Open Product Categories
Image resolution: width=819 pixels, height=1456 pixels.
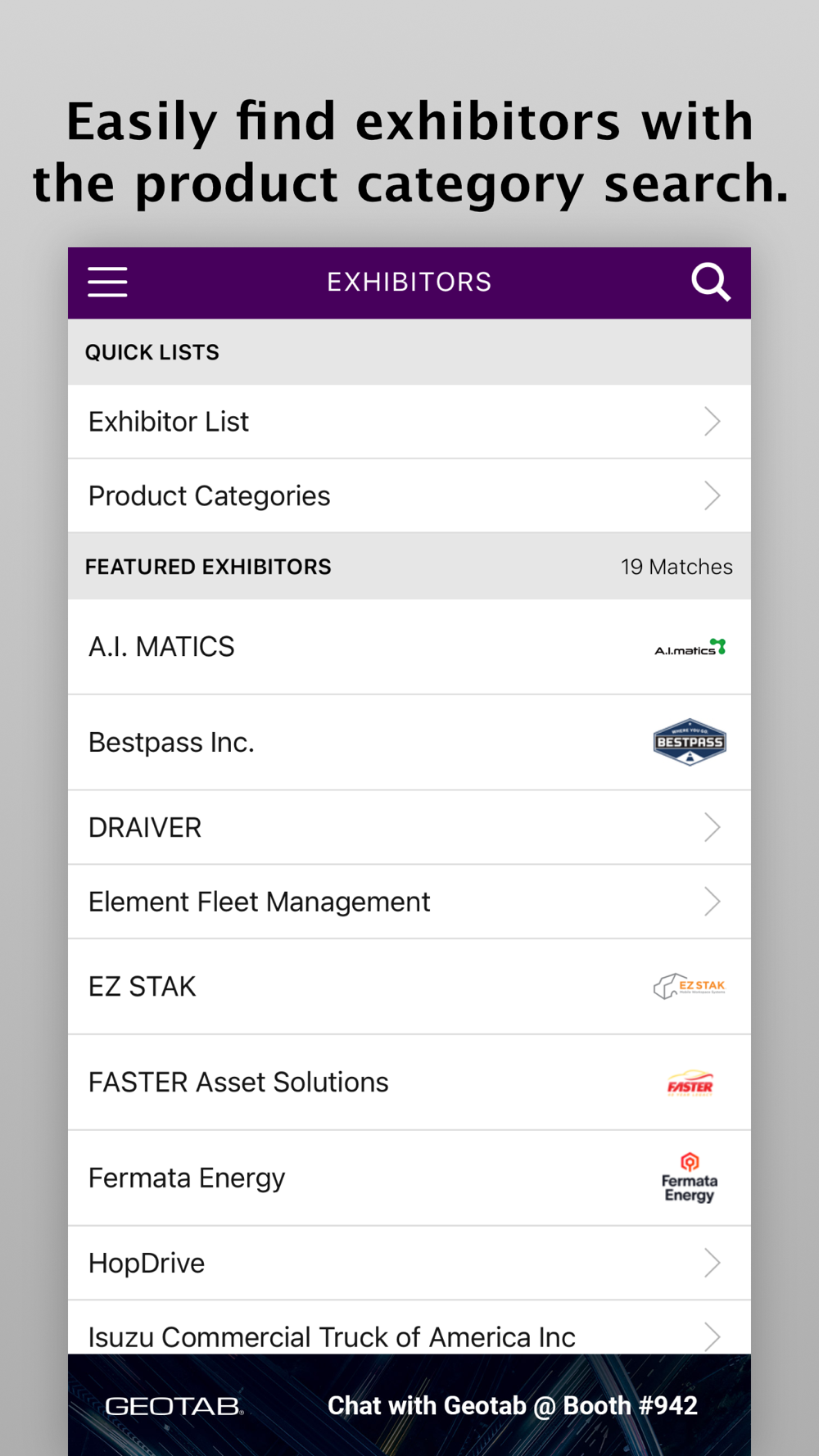(x=409, y=495)
